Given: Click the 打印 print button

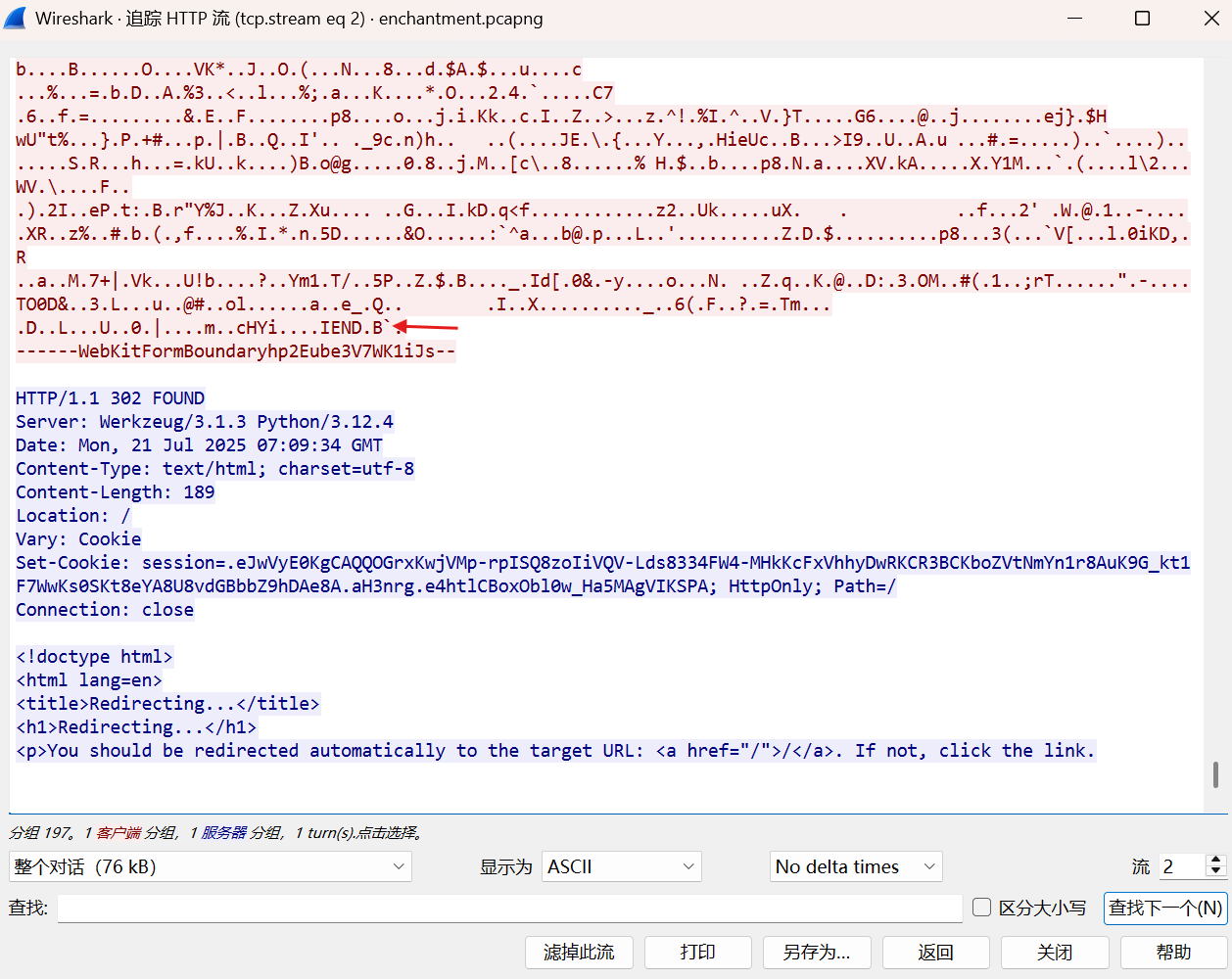Looking at the screenshot, I should pos(698,952).
